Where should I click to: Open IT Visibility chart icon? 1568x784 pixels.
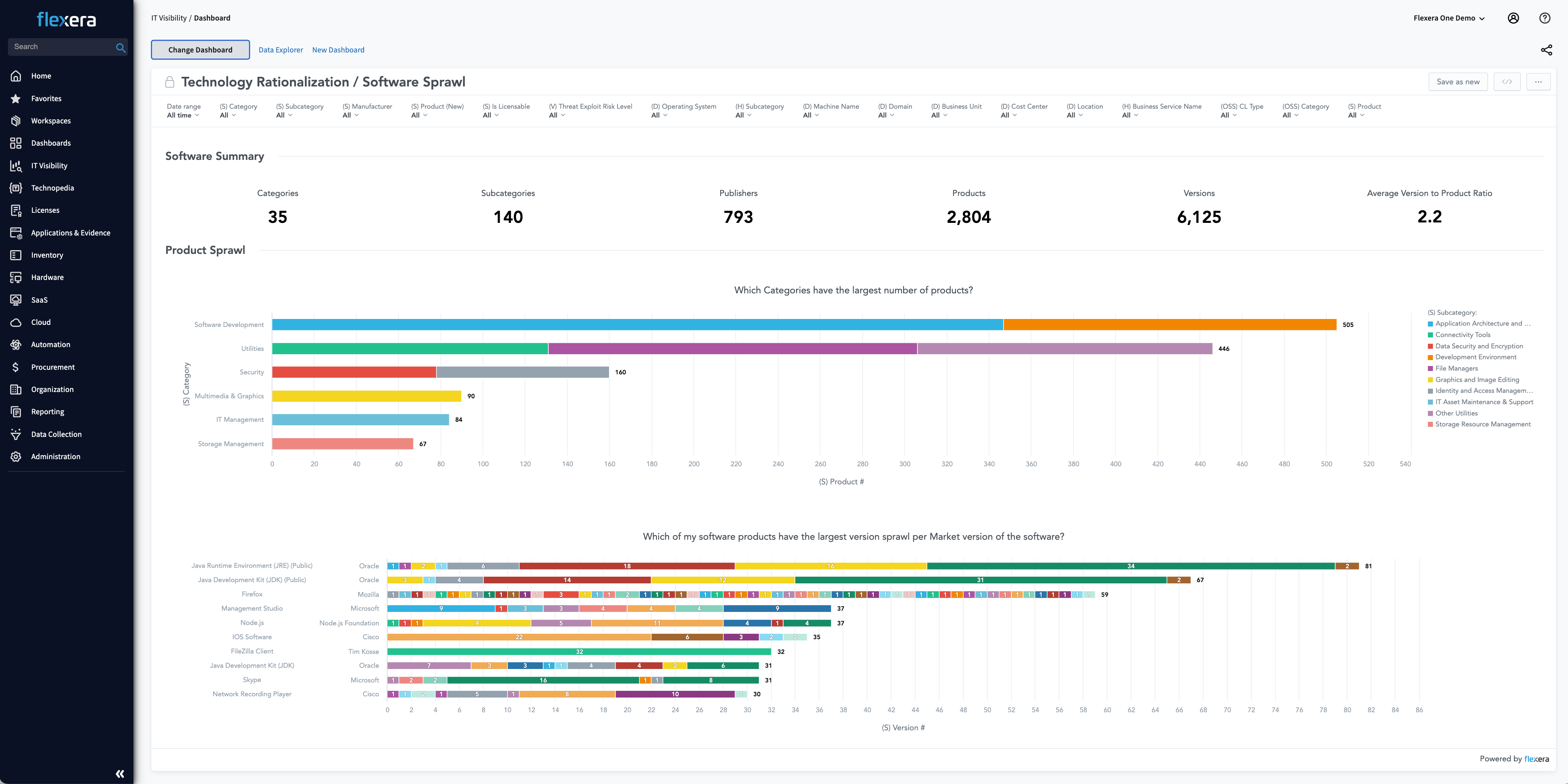coord(16,166)
